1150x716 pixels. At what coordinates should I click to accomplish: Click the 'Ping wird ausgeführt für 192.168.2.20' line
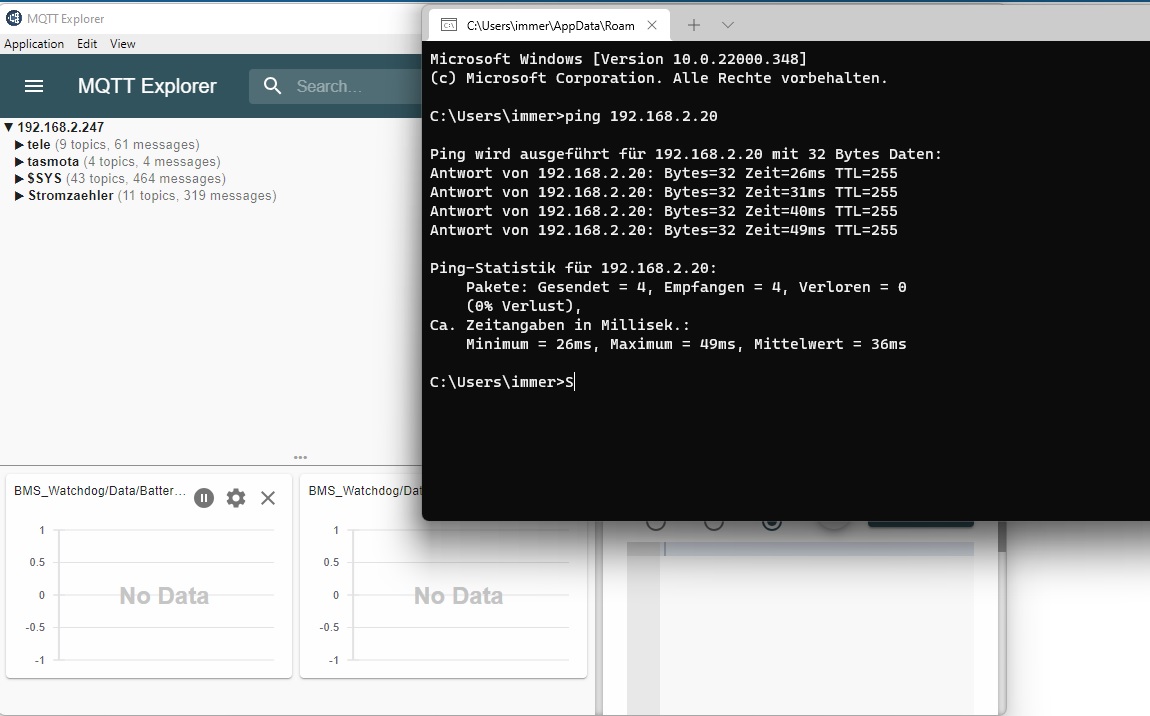(x=686, y=154)
